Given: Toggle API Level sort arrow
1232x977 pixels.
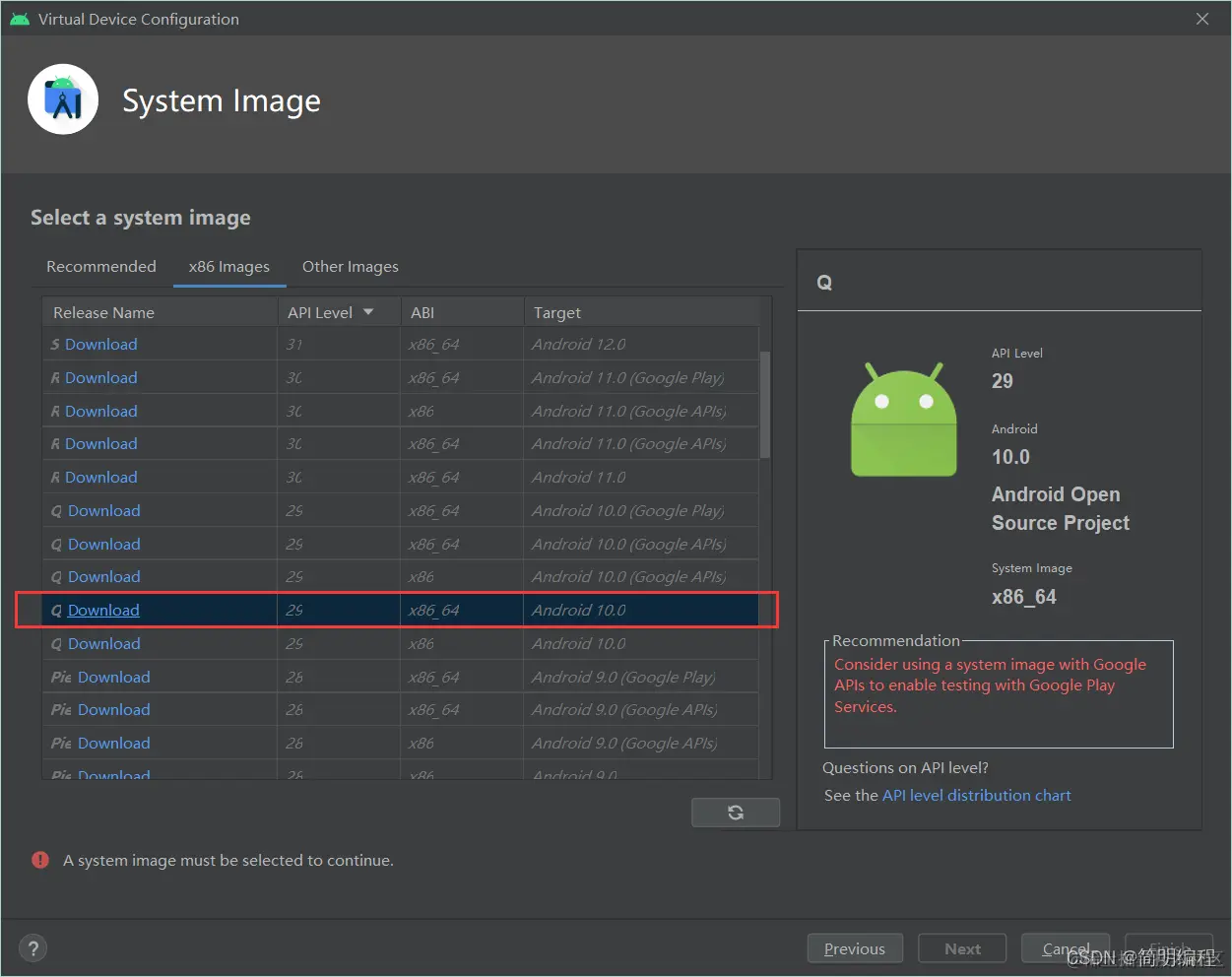Looking at the screenshot, I should (x=368, y=312).
